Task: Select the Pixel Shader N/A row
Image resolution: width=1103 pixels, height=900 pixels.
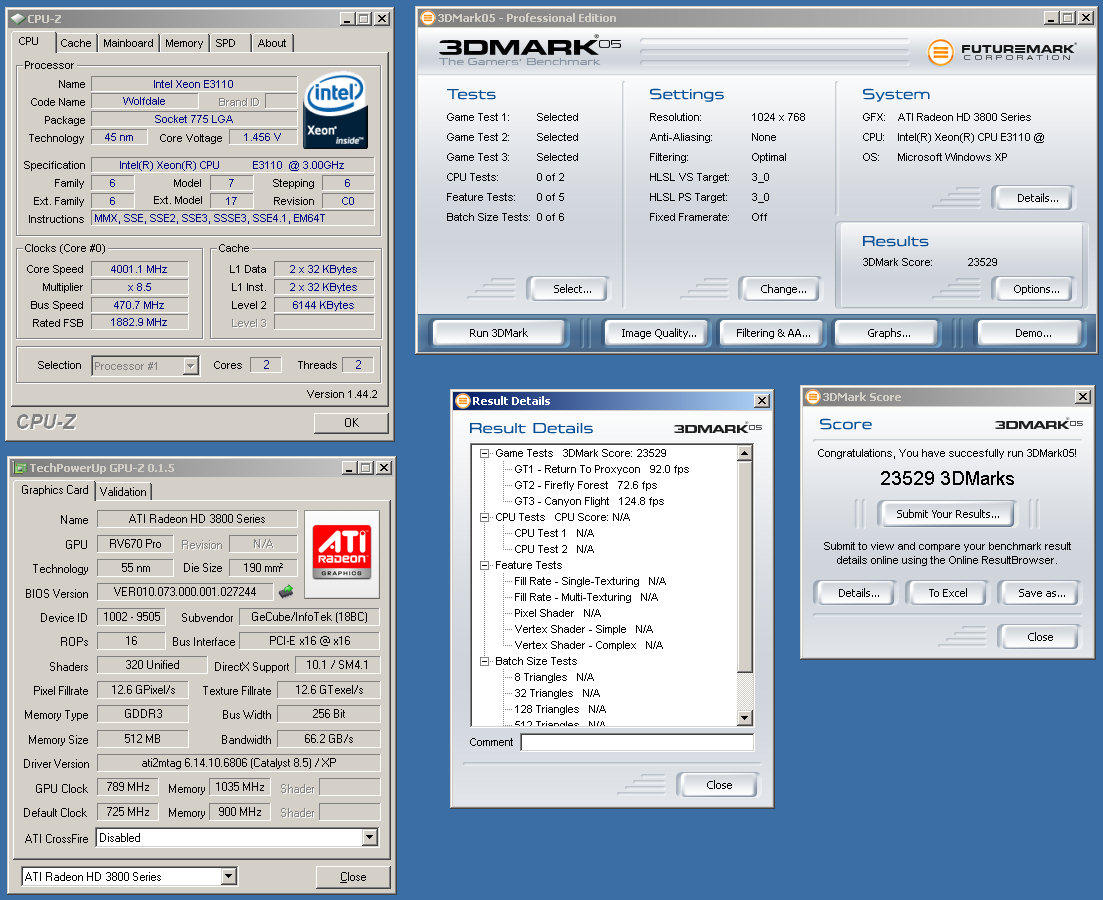Action: pyautogui.click(x=557, y=614)
